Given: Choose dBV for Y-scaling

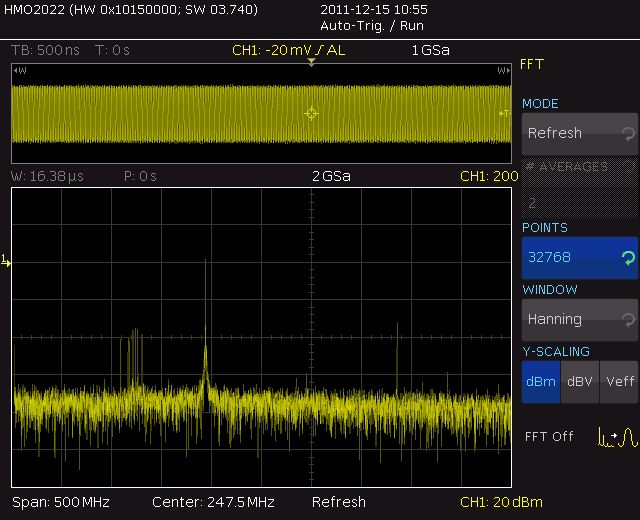Looking at the screenshot, I should point(580,382).
